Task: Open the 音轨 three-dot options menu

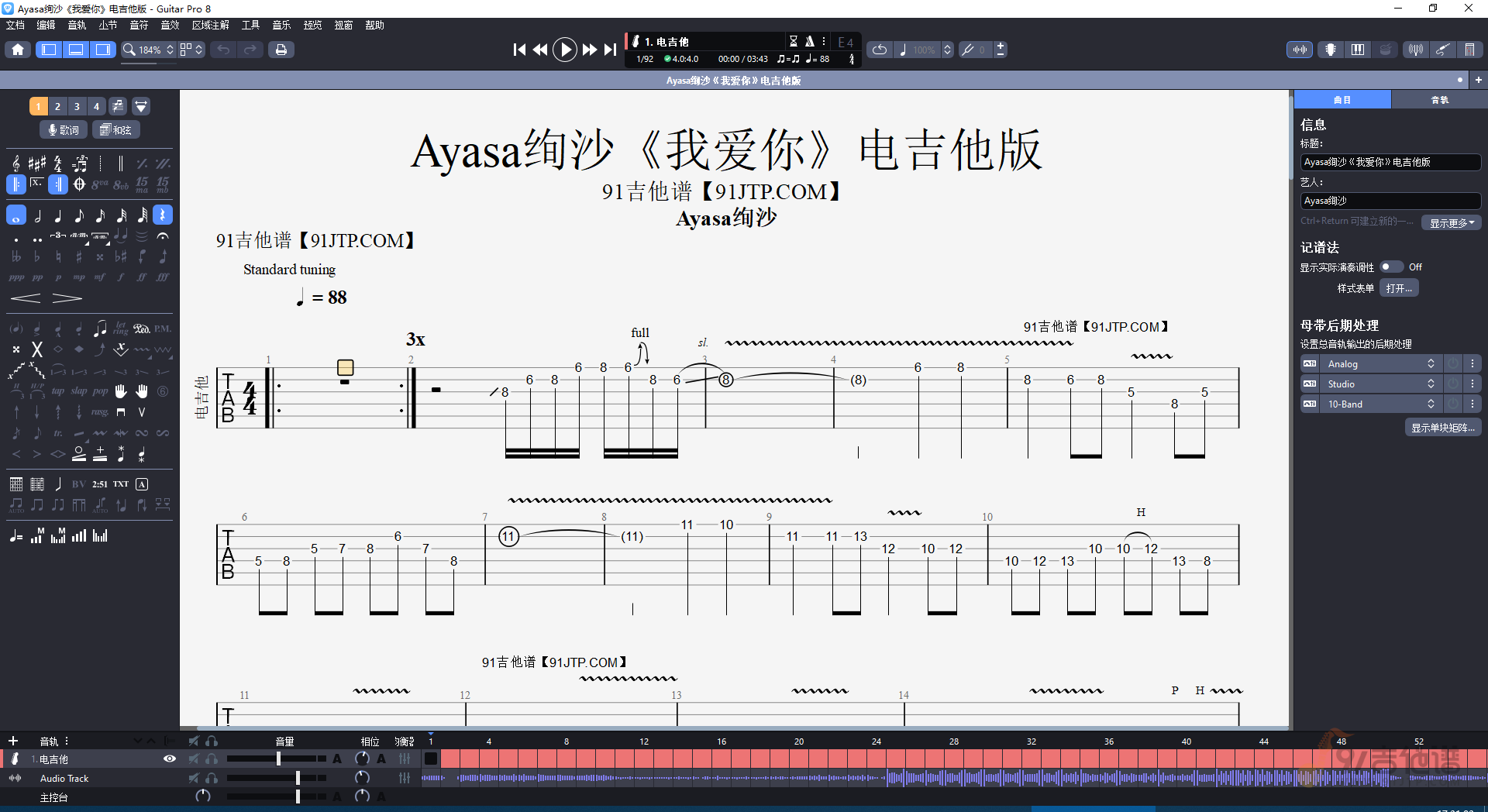Action: pyautogui.click(x=67, y=741)
